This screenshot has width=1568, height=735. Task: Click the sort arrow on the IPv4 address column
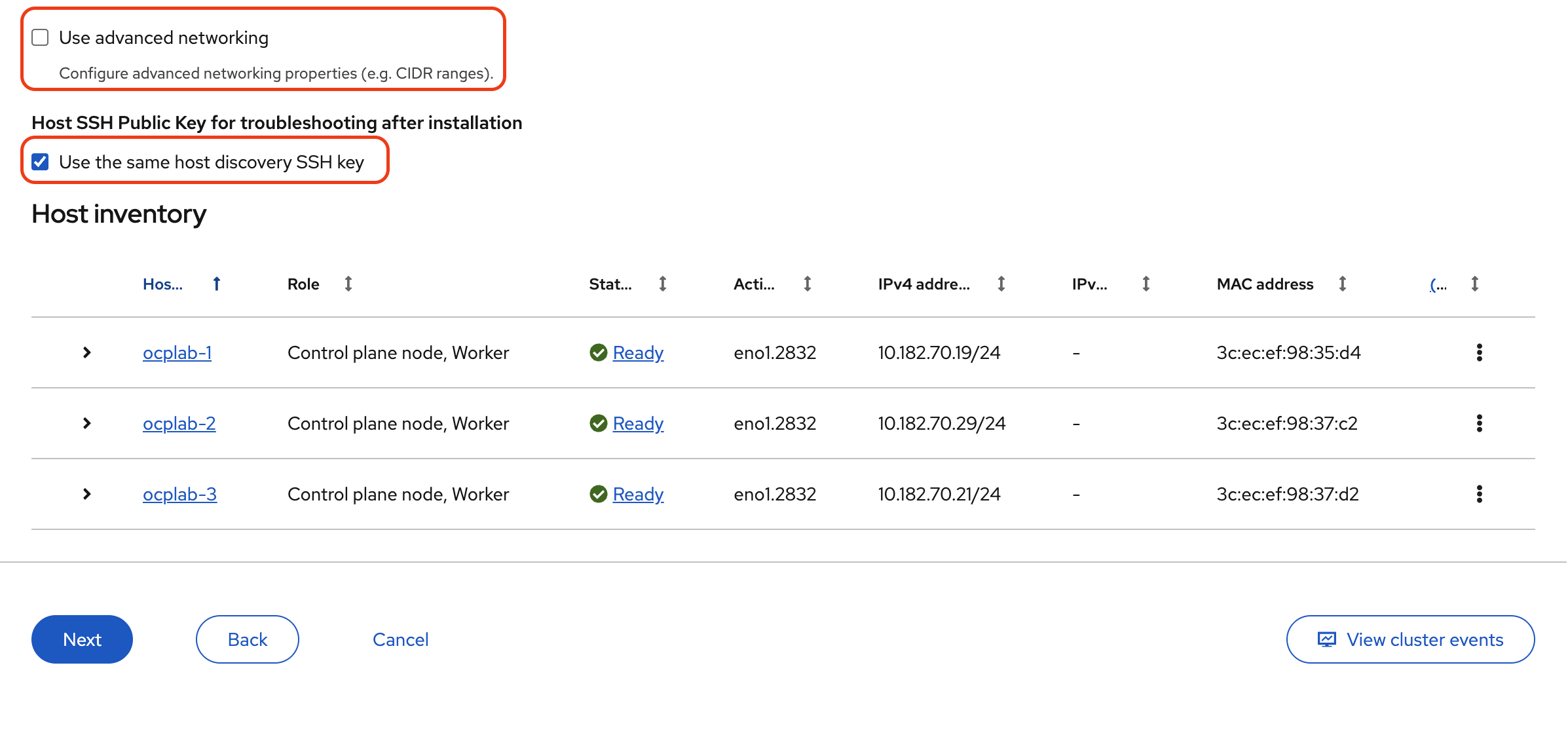click(1001, 284)
